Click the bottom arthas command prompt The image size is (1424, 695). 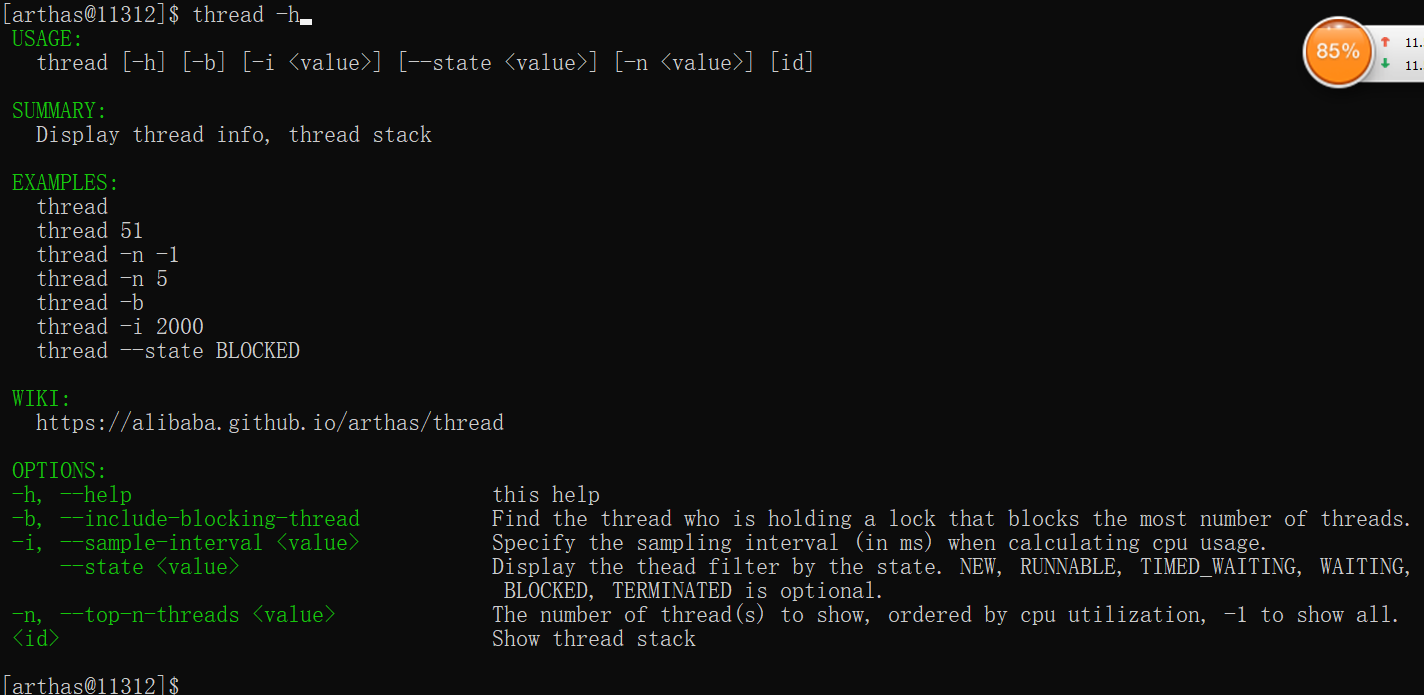[91, 685]
